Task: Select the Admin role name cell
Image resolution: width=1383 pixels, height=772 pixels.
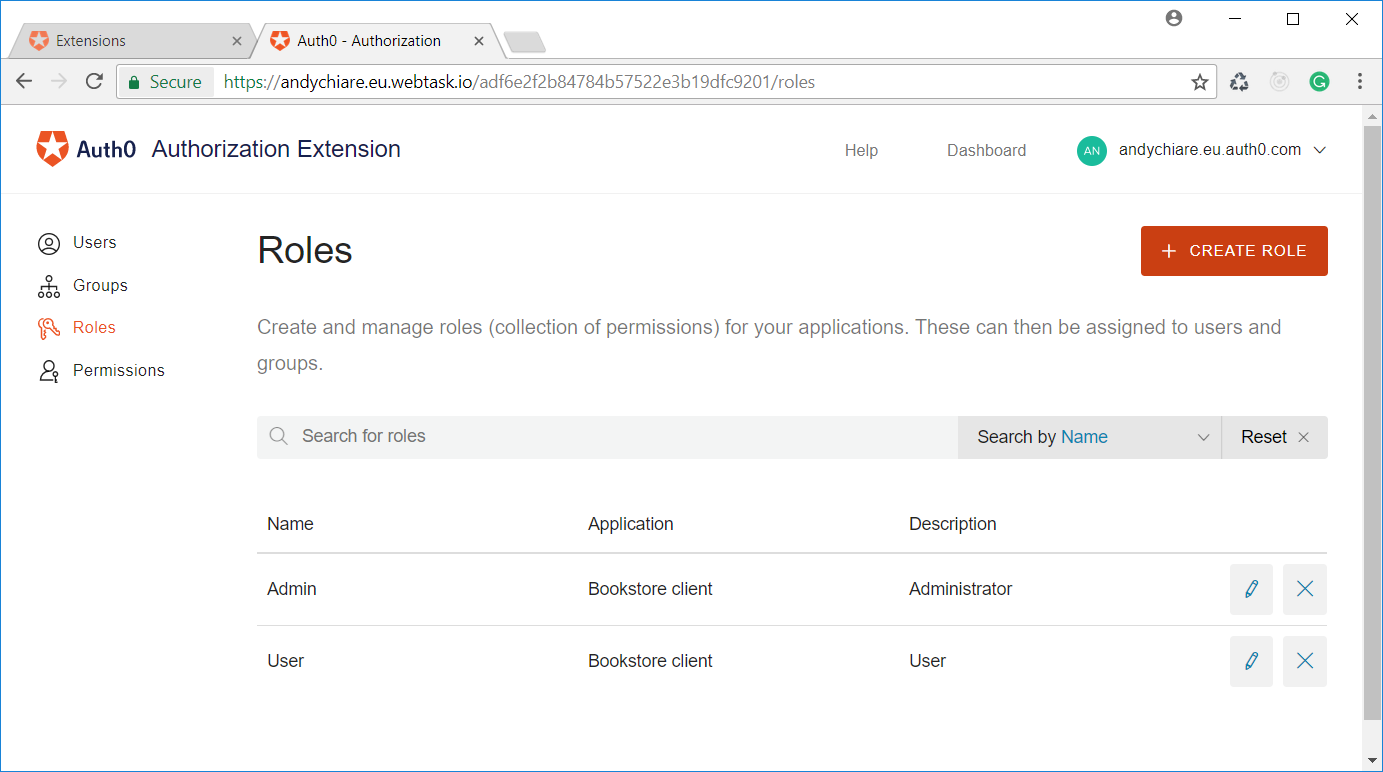Action: click(x=291, y=589)
